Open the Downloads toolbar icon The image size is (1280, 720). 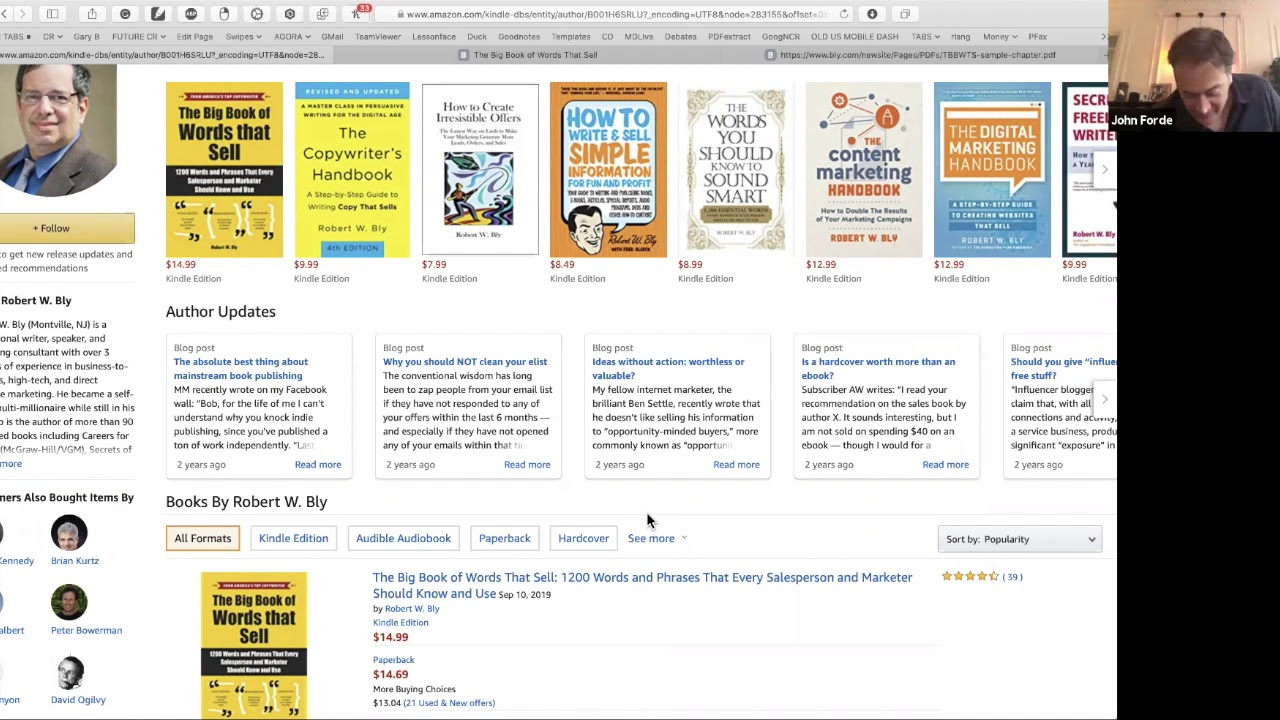[872, 14]
